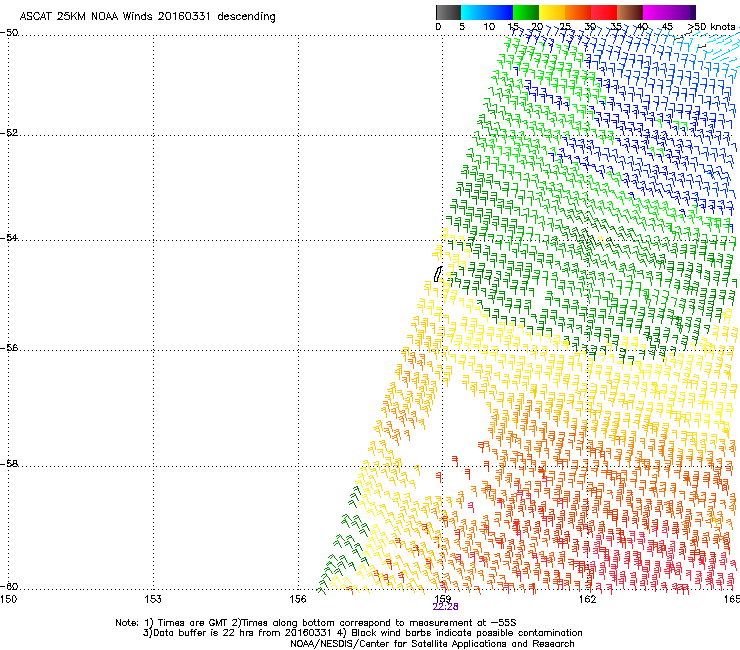740x650 pixels.
Task: Click the longitude label '150'
Action: [8, 599]
